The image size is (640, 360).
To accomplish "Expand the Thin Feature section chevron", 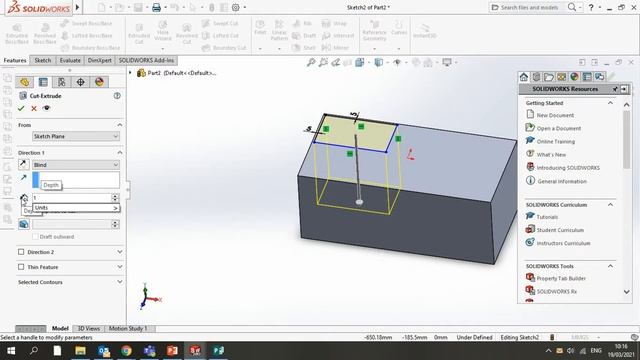I will pos(120,267).
